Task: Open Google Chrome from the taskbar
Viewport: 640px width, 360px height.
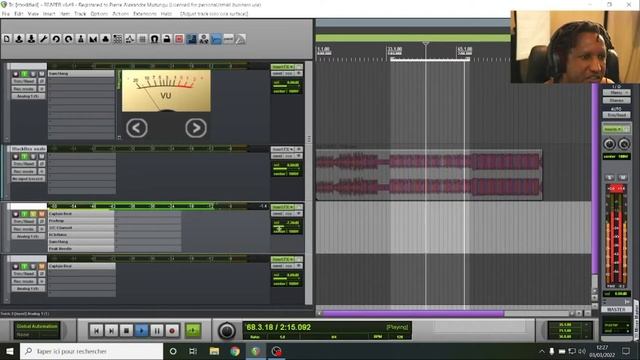Action: click(235, 351)
